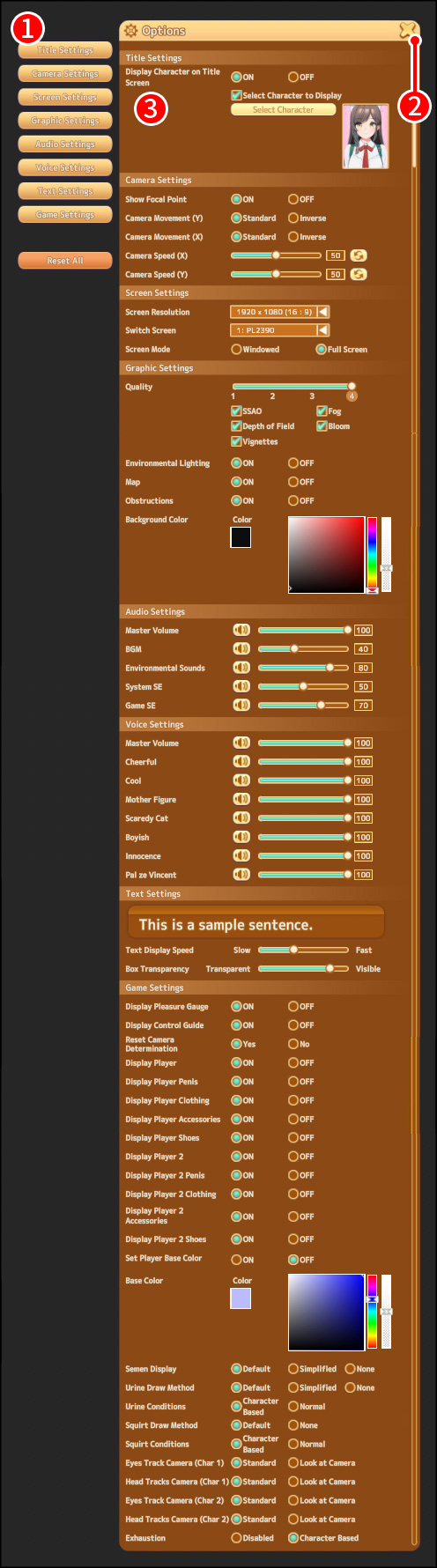The width and height of the screenshot is (437, 1568).
Task: Mute Environmental Sounds speaker icon
Action: (241, 668)
